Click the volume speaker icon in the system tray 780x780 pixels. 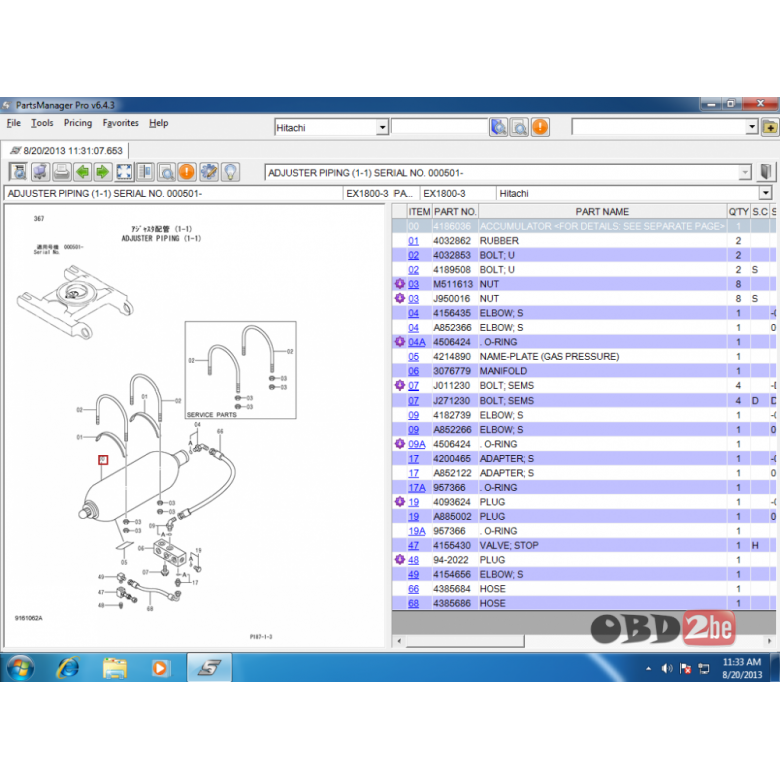(667, 669)
